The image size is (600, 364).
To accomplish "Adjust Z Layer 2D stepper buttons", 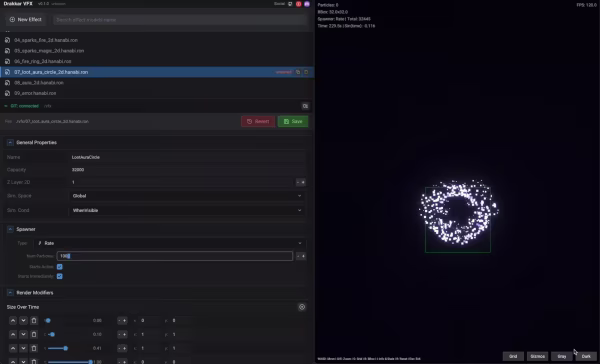I will click(x=301, y=182).
